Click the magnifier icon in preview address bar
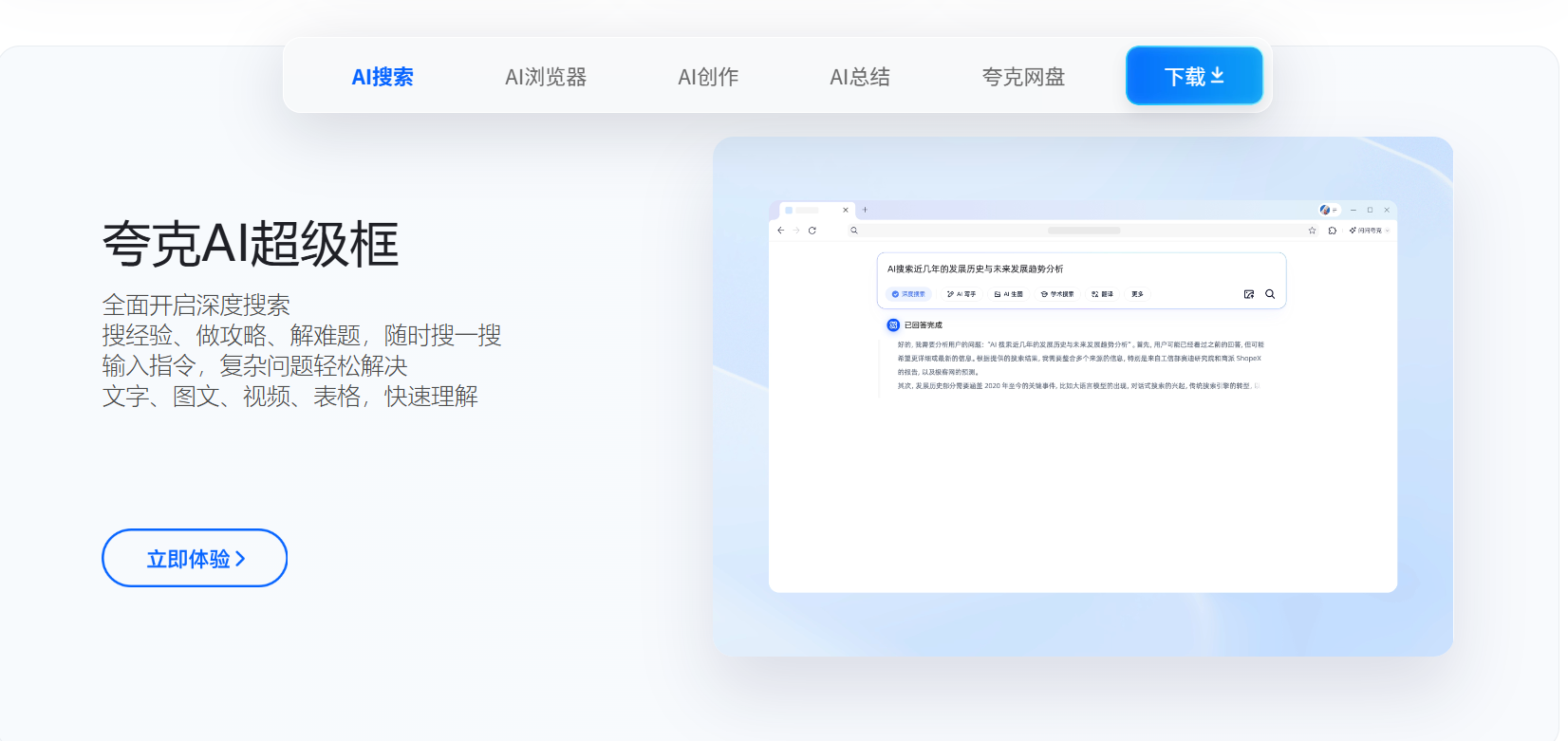 click(854, 231)
